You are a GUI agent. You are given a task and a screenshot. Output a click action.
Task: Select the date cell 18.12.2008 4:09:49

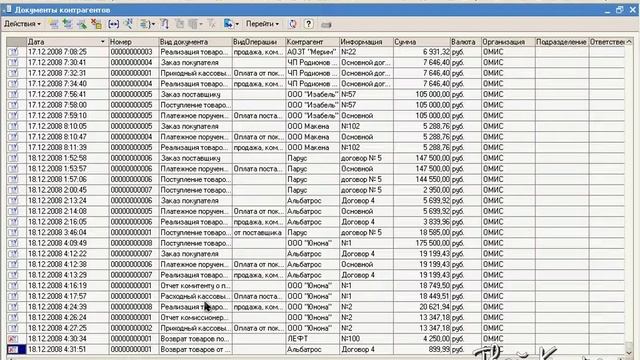click(x=67, y=243)
